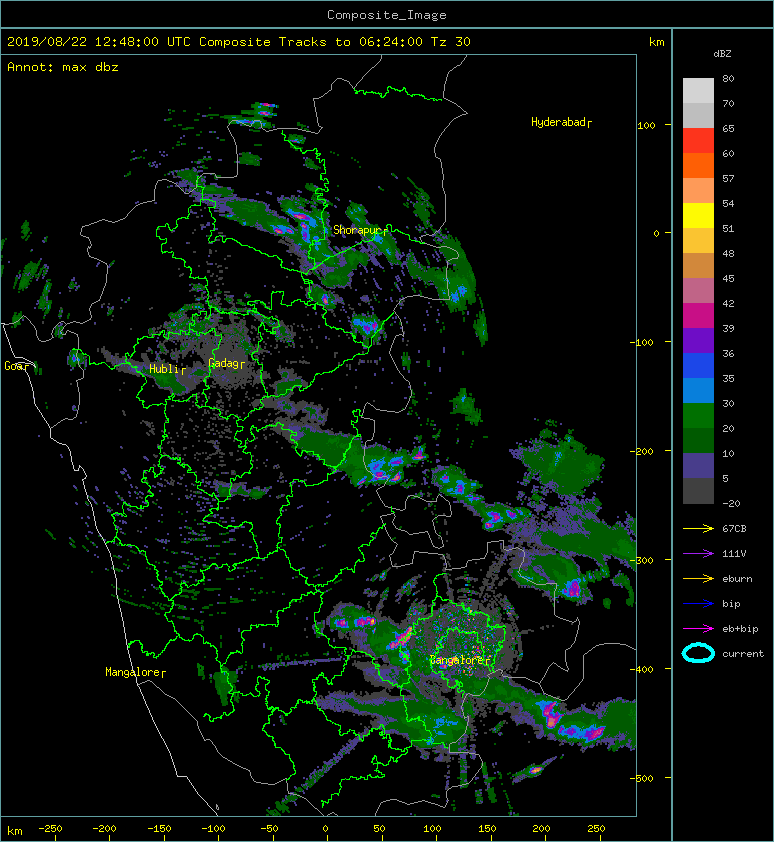Viewport: 774px width, 842px height.
Task: Click the green 30 dBZ color swatch
Action: click(698, 416)
